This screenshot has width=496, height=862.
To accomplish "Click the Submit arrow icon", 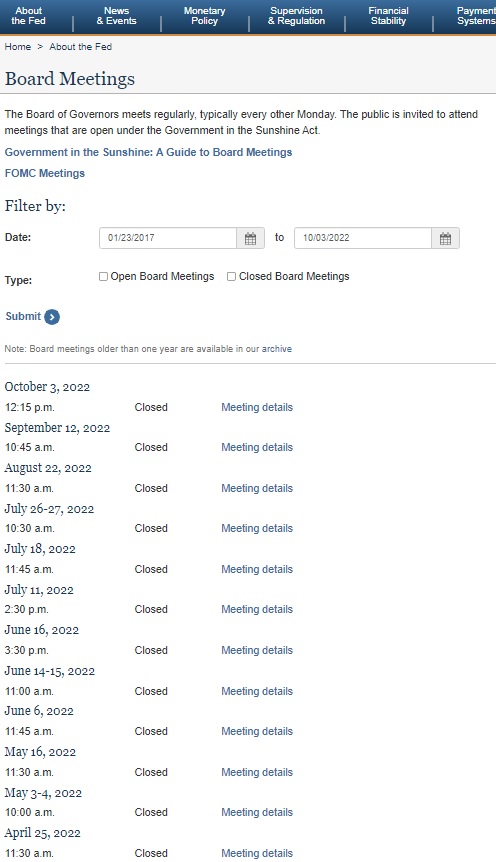I will coord(52,317).
